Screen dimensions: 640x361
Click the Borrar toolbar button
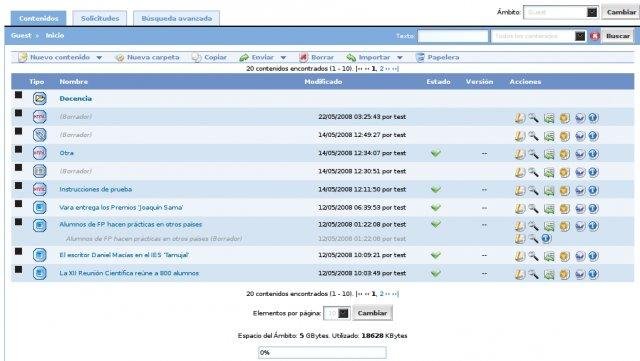click(316, 58)
